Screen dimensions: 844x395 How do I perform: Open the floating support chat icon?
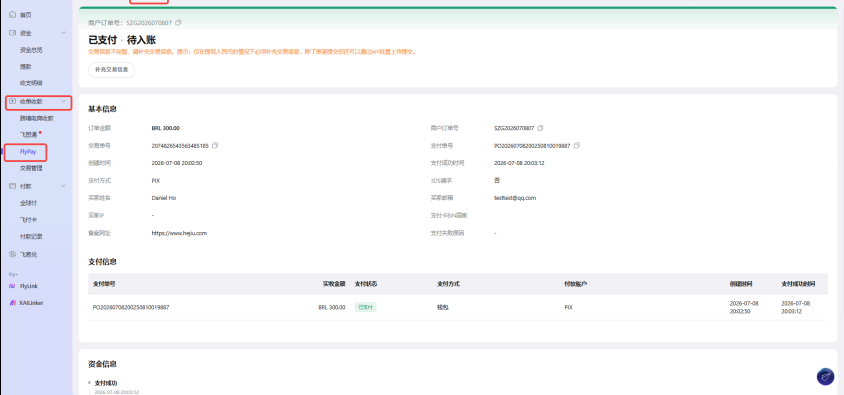pyautogui.click(x=825, y=377)
